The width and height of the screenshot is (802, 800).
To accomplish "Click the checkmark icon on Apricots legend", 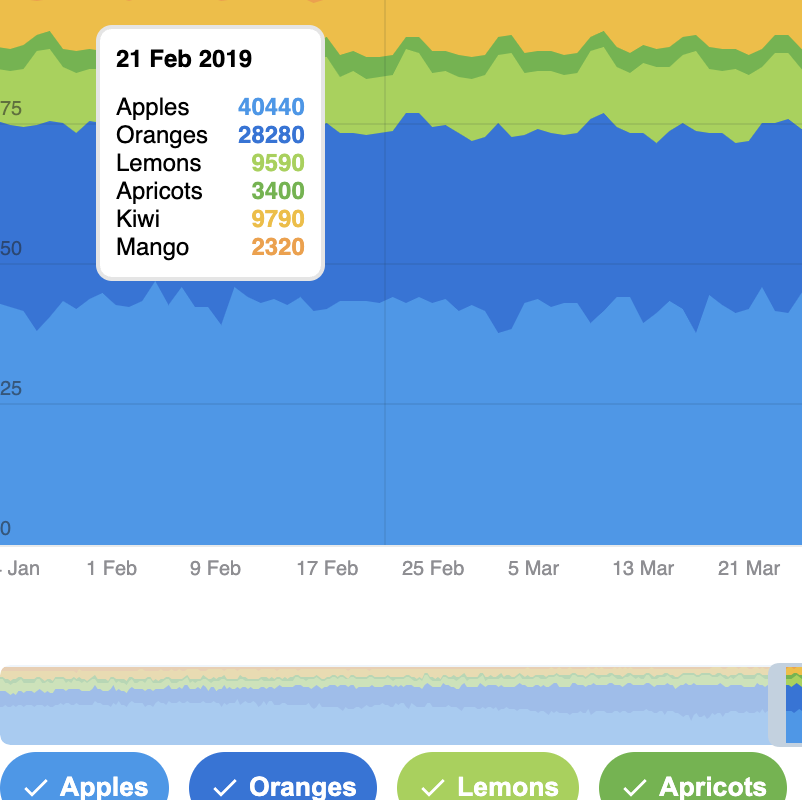I will coord(635,788).
